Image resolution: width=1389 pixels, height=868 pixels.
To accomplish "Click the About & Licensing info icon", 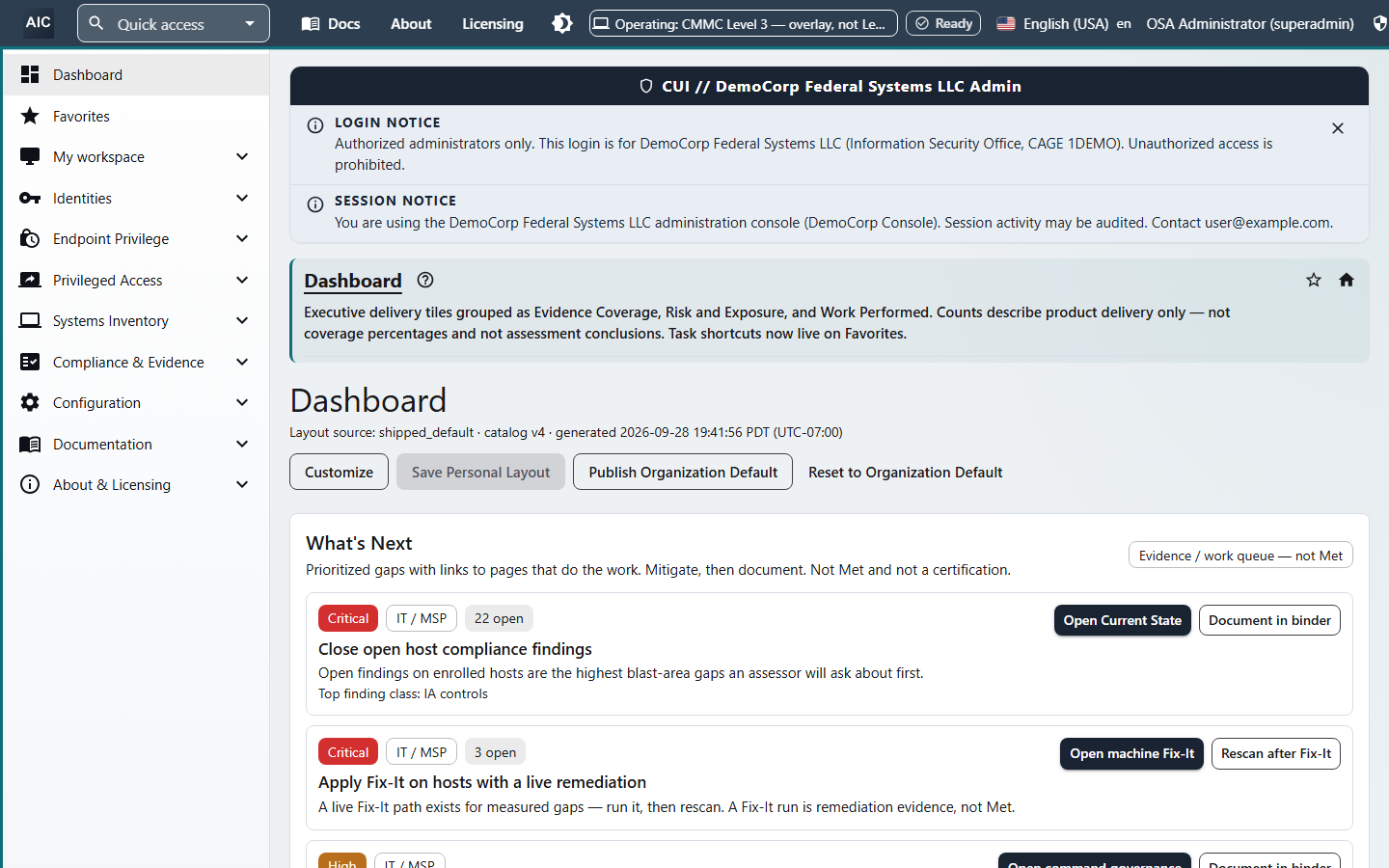I will coord(30,484).
